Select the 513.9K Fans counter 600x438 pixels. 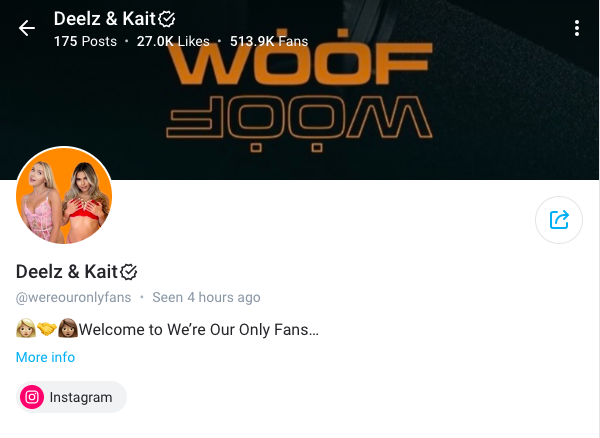[x=269, y=41]
